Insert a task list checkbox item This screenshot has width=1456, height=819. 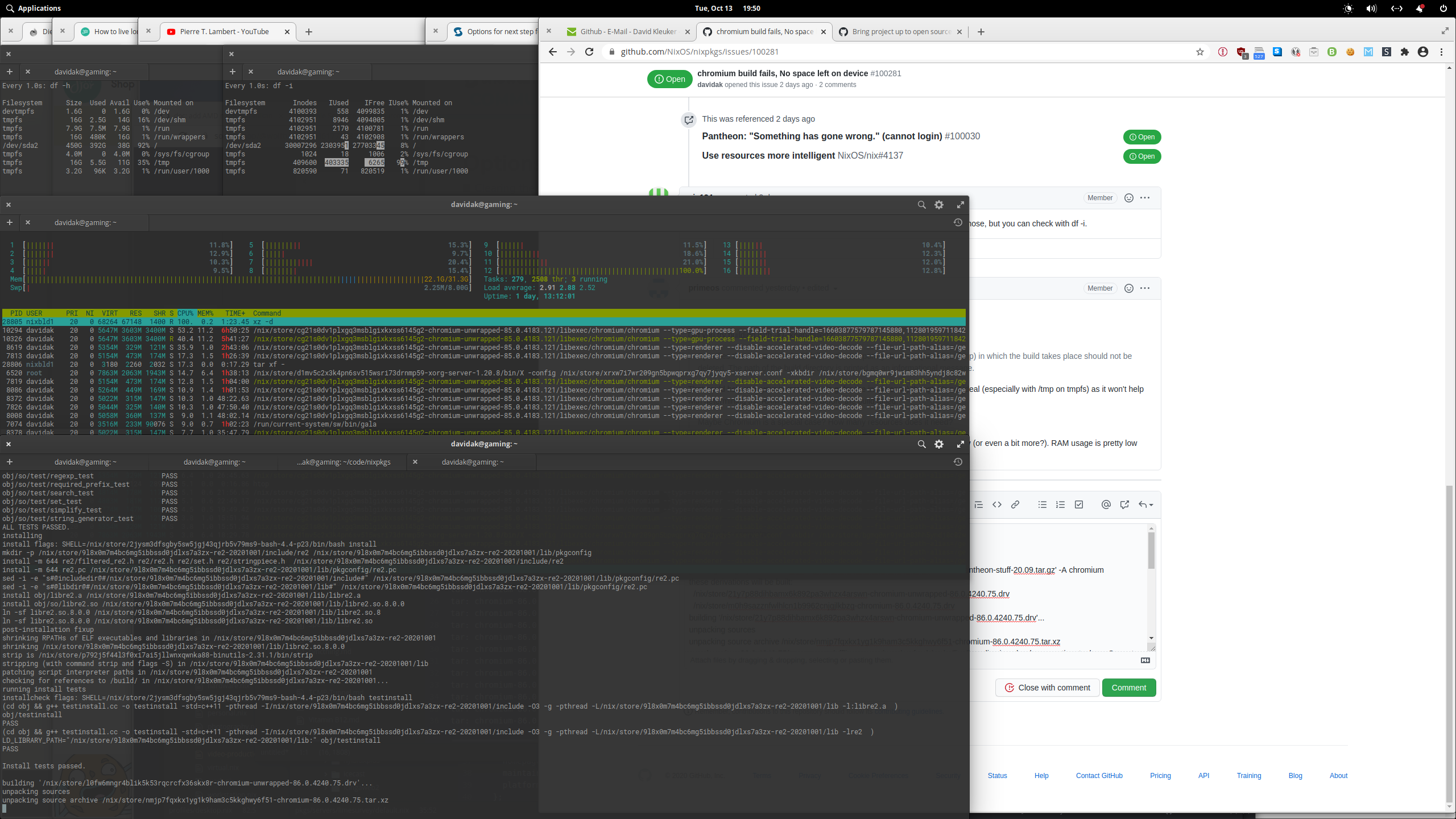1079,504
